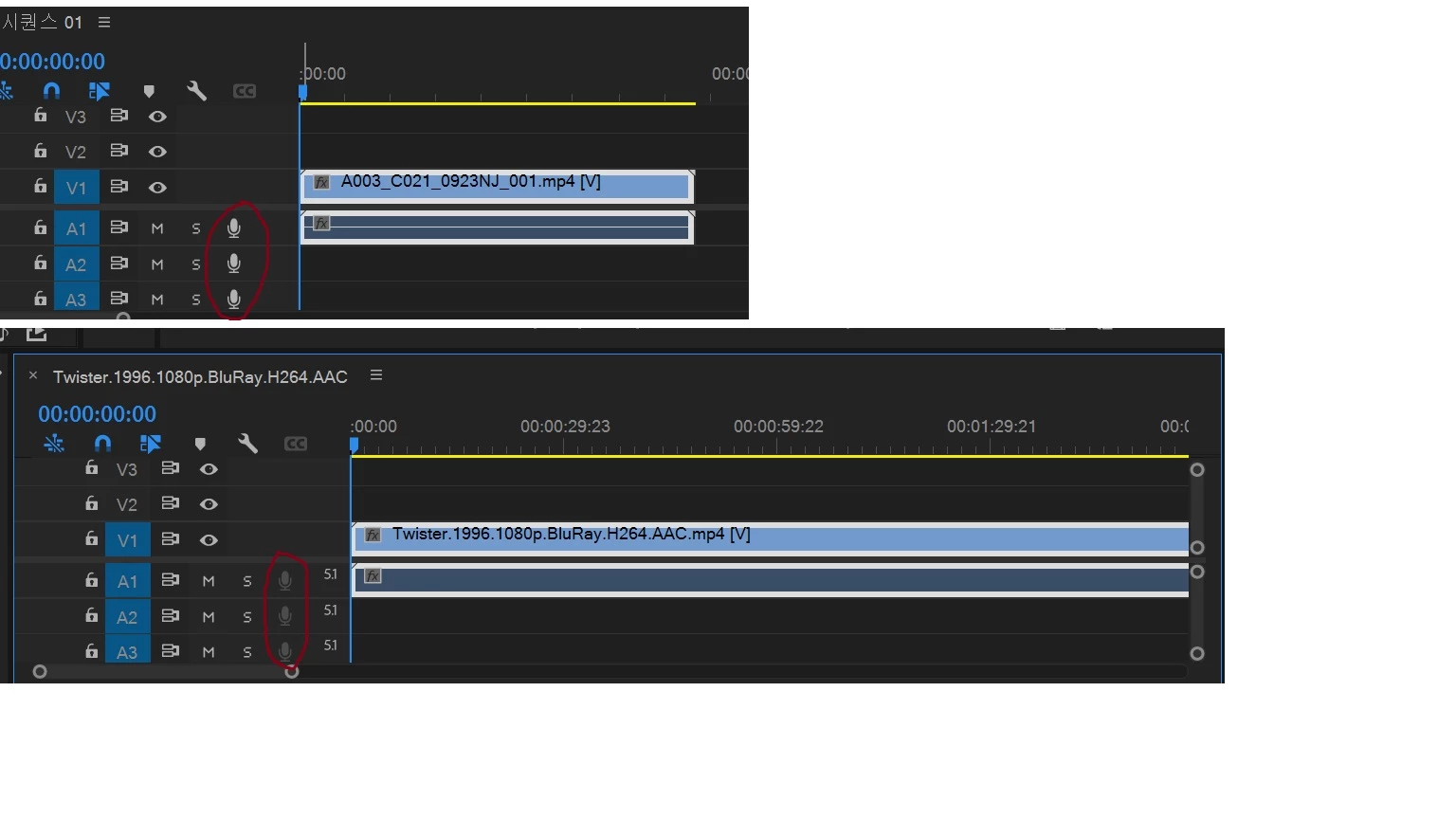The height and width of the screenshot is (819, 1456).
Task: Click the Twister sequence timecode 00:00:00:00
Action: tap(98, 414)
